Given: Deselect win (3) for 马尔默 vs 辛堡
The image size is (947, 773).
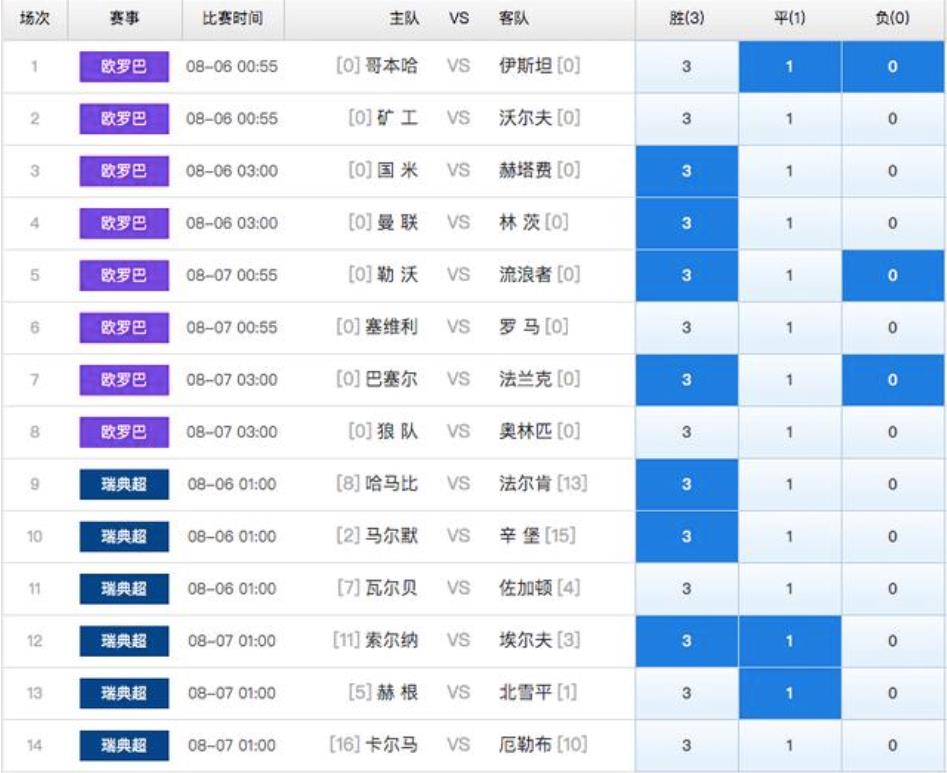Looking at the screenshot, I should coord(687,537).
